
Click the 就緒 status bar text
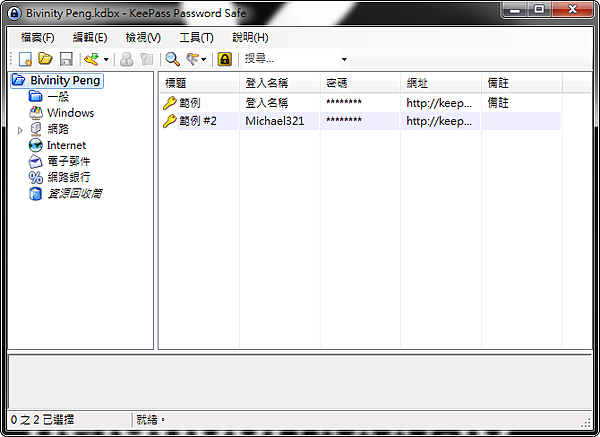[151, 420]
